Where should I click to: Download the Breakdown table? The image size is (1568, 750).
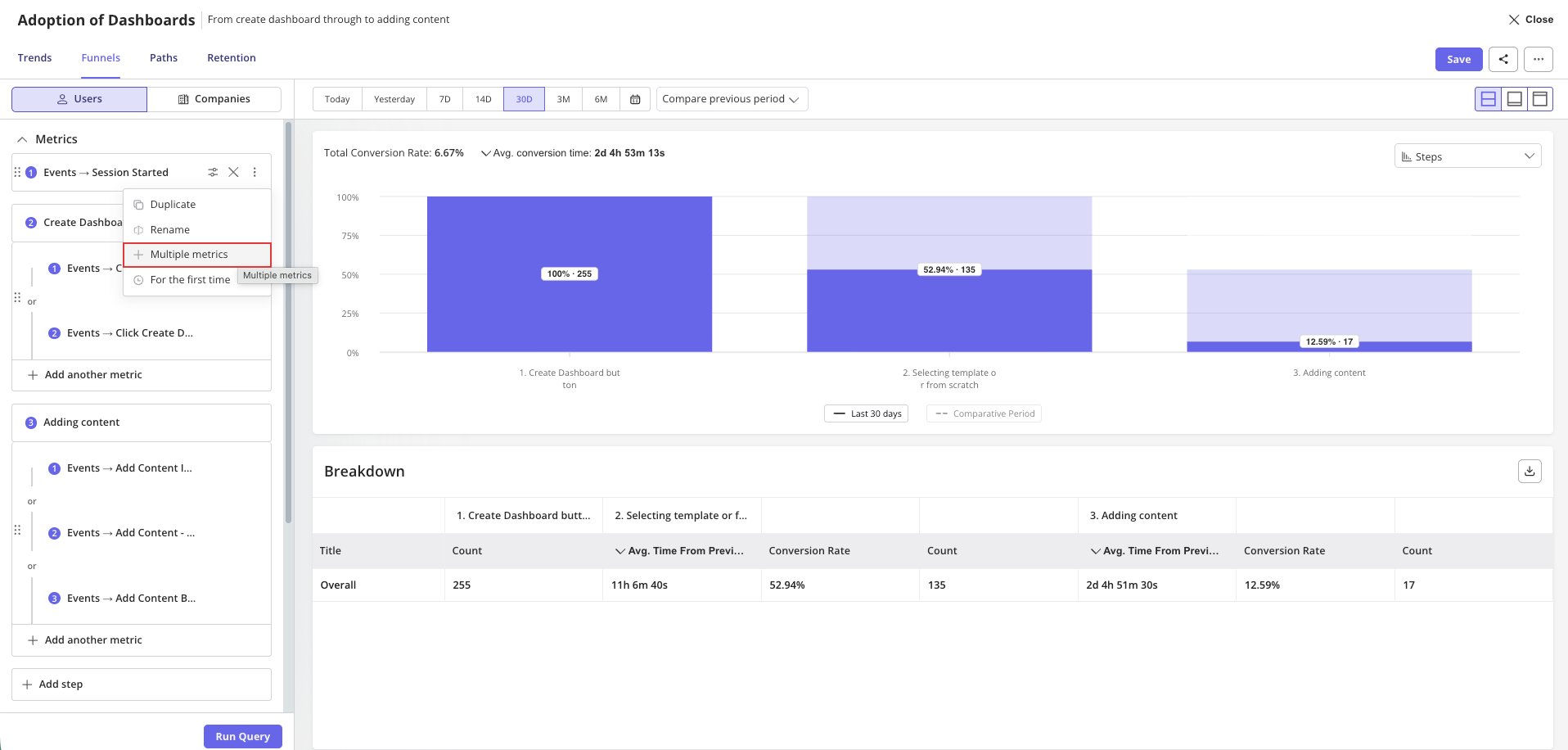coord(1530,471)
